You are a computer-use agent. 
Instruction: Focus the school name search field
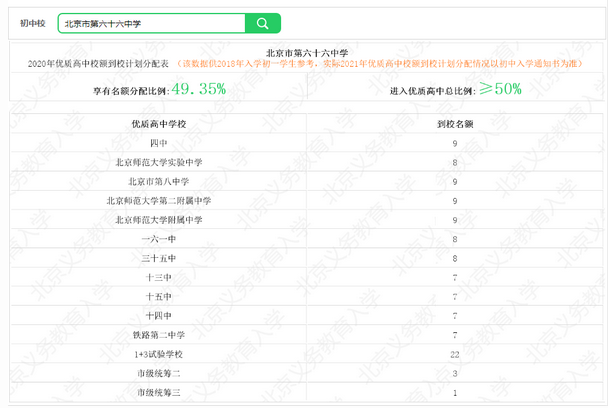(150, 23)
